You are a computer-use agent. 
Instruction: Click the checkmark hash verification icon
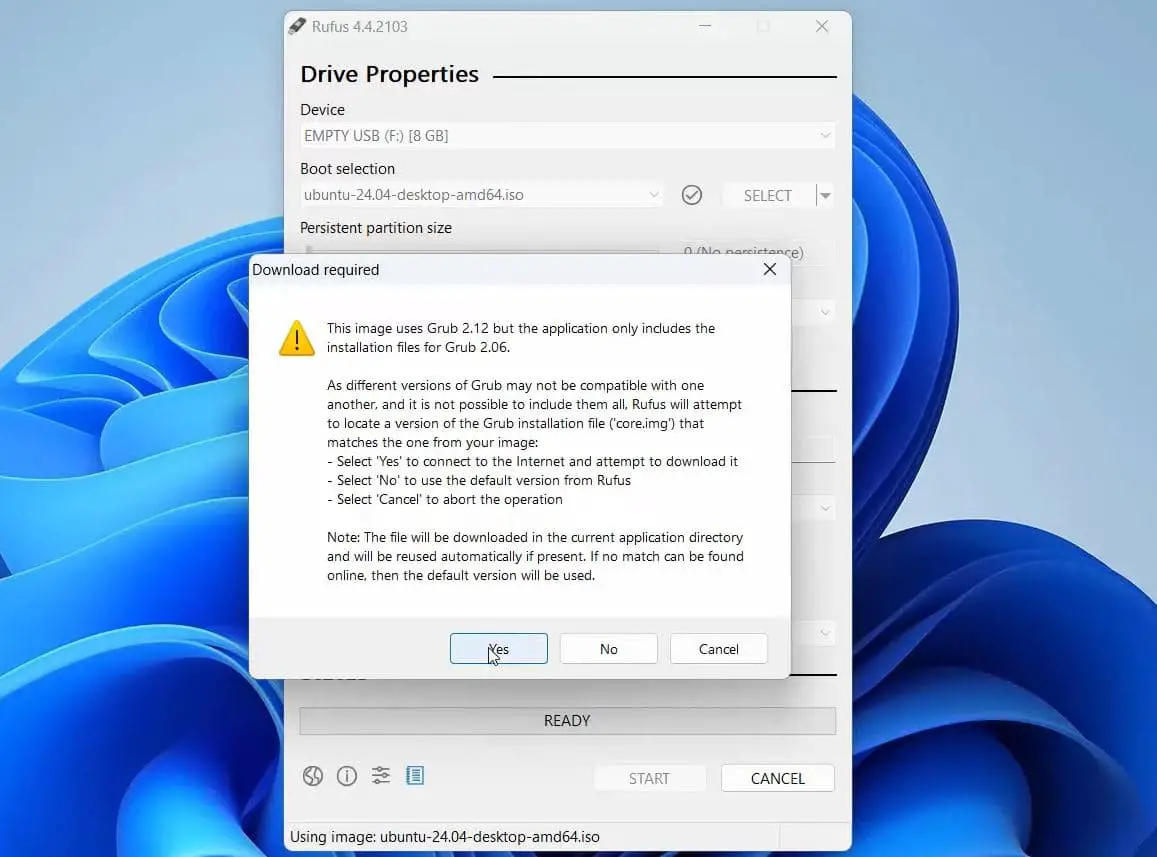coord(691,195)
